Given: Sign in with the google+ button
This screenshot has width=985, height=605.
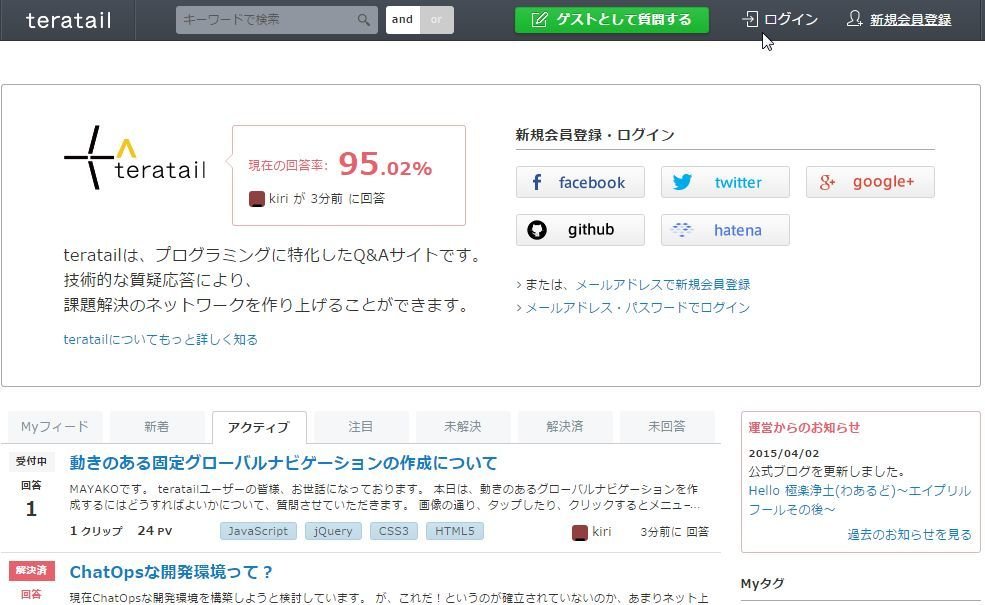Looking at the screenshot, I should [x=871, y=182].
